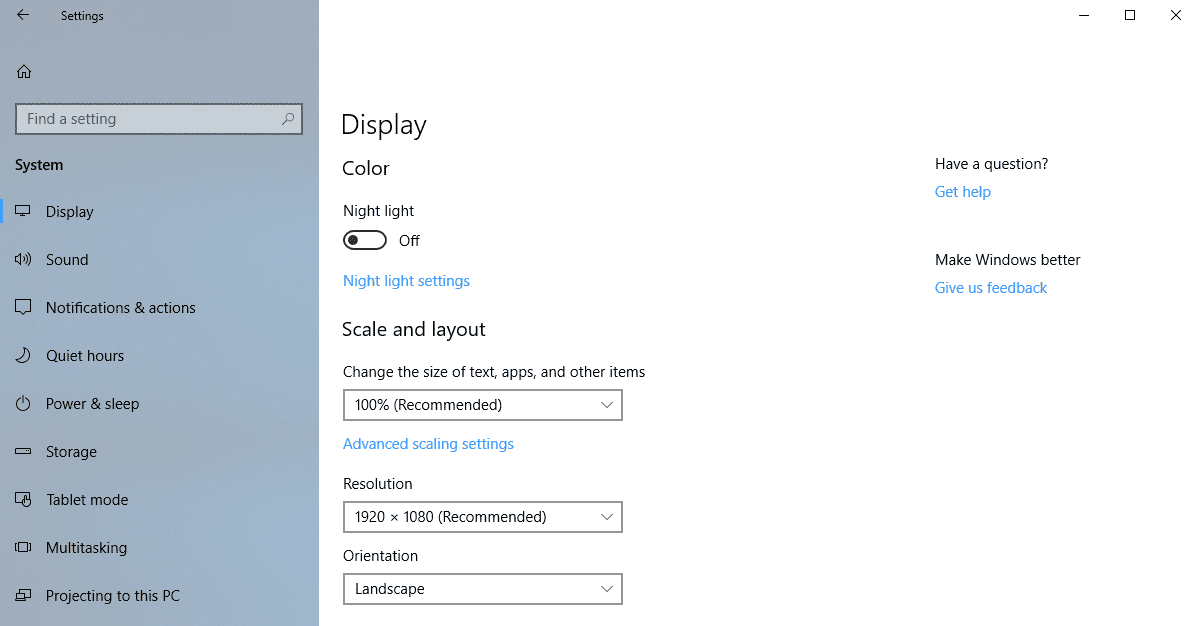Click the Power & sleep icon
Viewport: 1196px width, 626px height.
pos(24,404)
